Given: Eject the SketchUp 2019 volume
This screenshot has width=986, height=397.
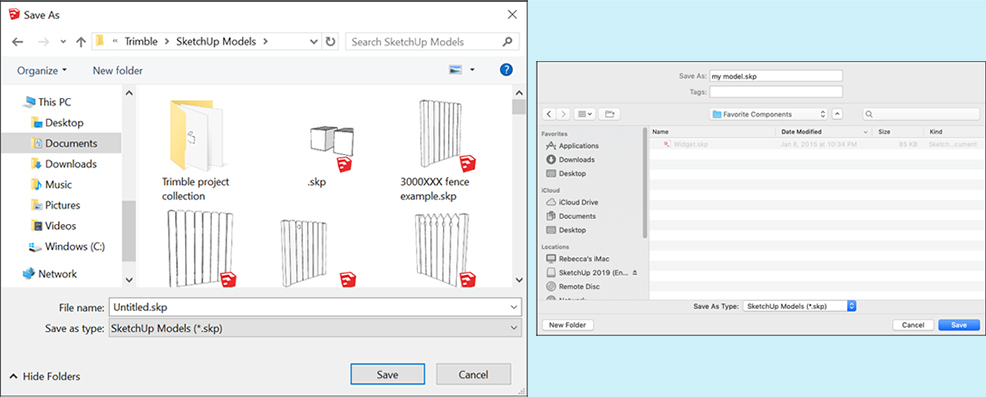Looking at the screenshot, I should point(634,272).
